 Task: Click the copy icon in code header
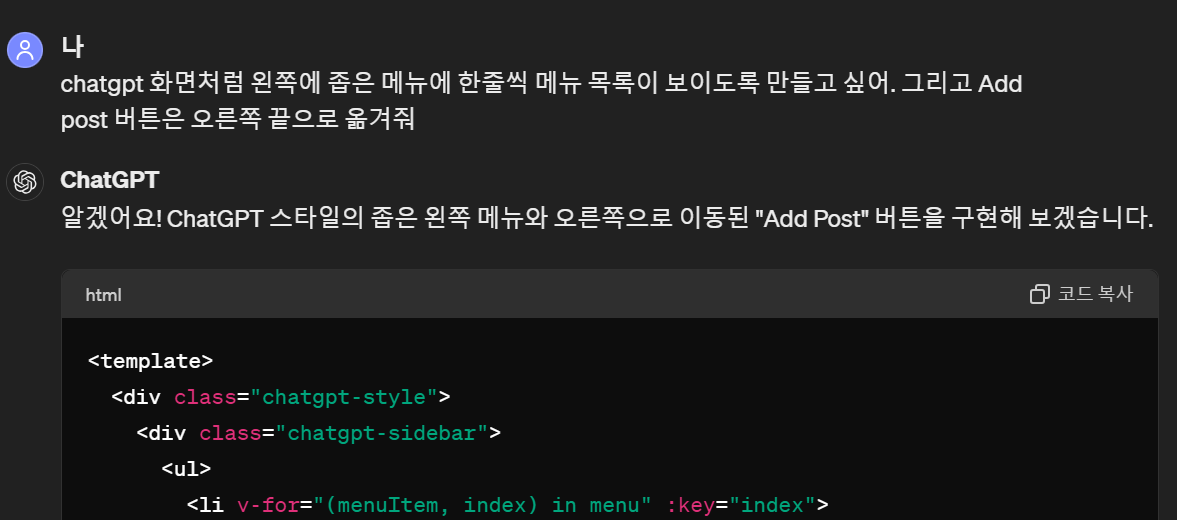coord(1040,294)
